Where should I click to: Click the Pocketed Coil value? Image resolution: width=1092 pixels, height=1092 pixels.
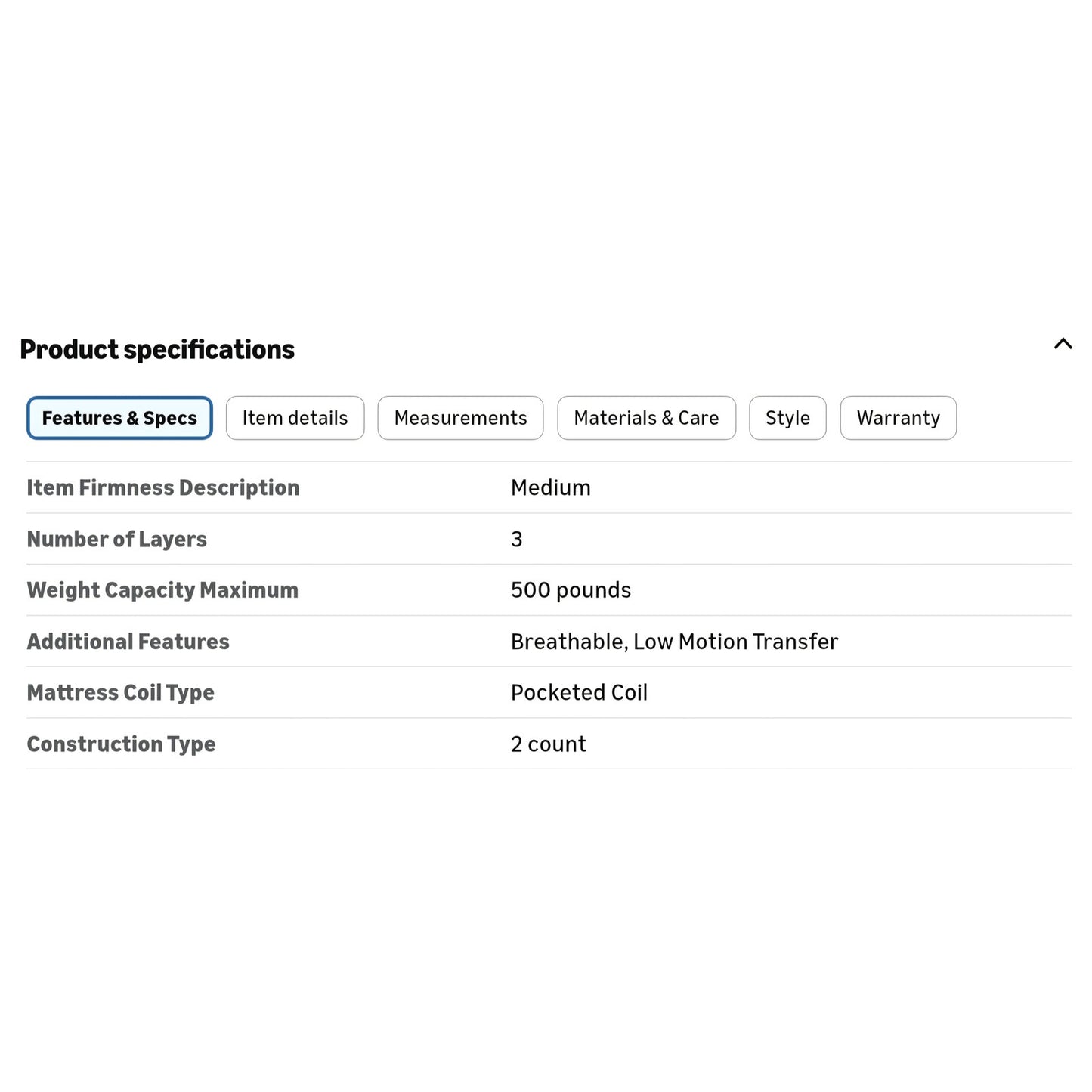click(579, 692)
